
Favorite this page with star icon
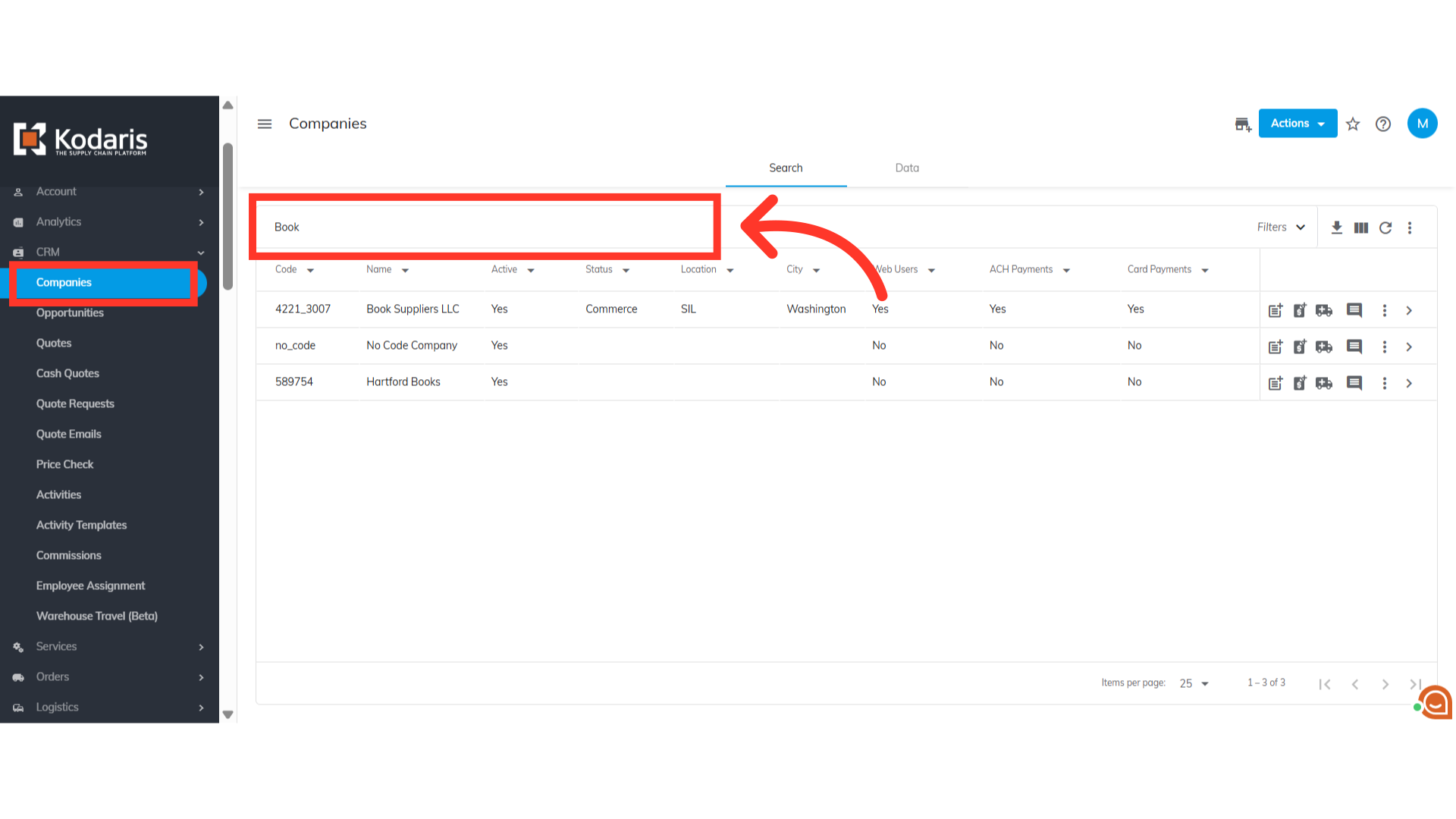[x=1353, y=124]
